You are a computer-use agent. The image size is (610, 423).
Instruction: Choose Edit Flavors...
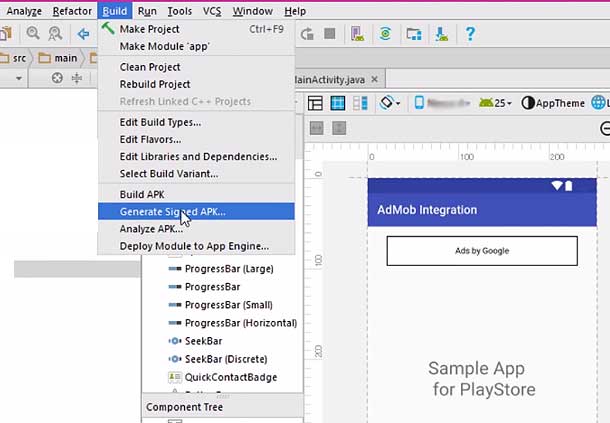point(196,139)
